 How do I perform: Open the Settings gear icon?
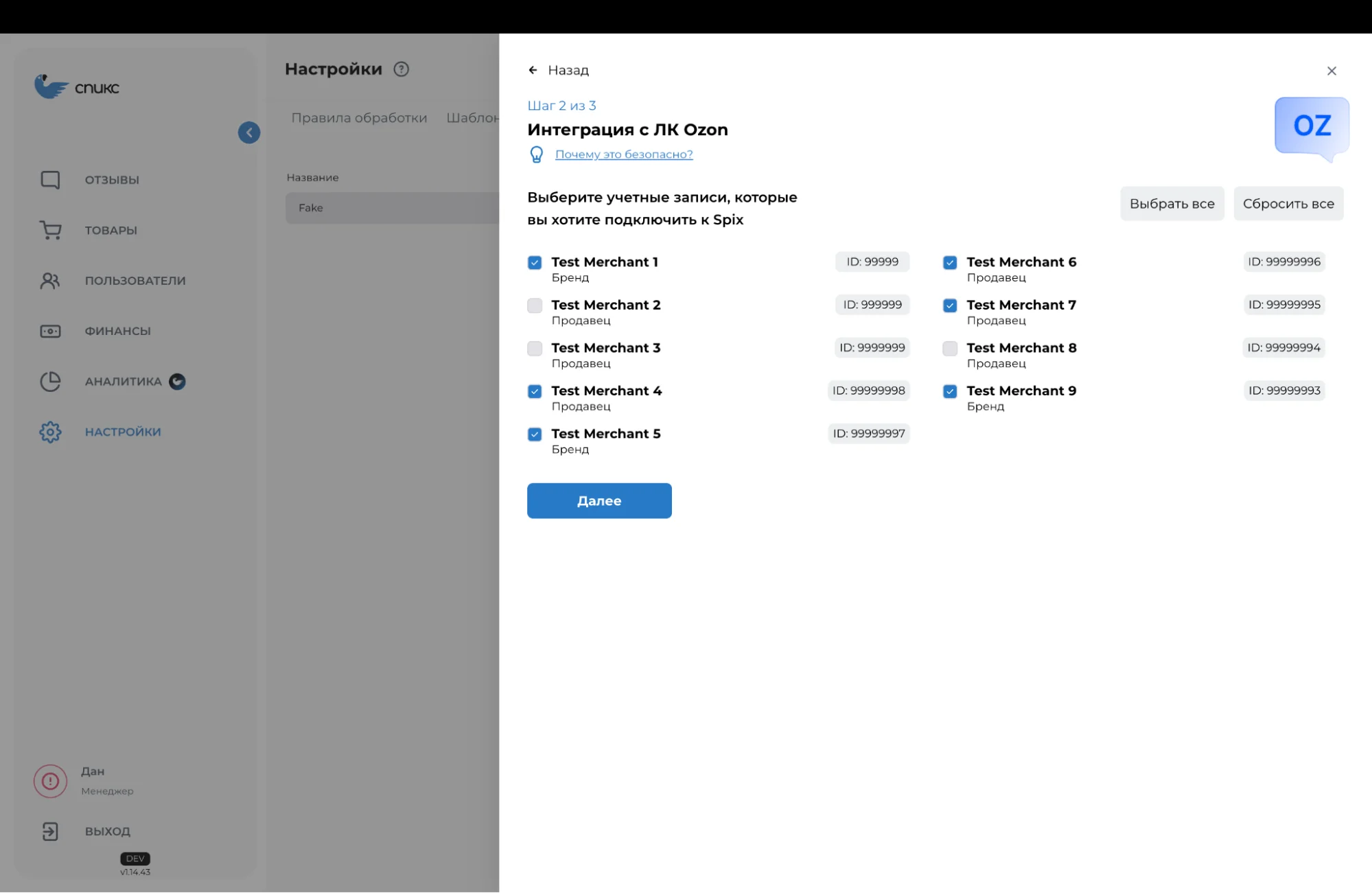[x=50, y=432]
